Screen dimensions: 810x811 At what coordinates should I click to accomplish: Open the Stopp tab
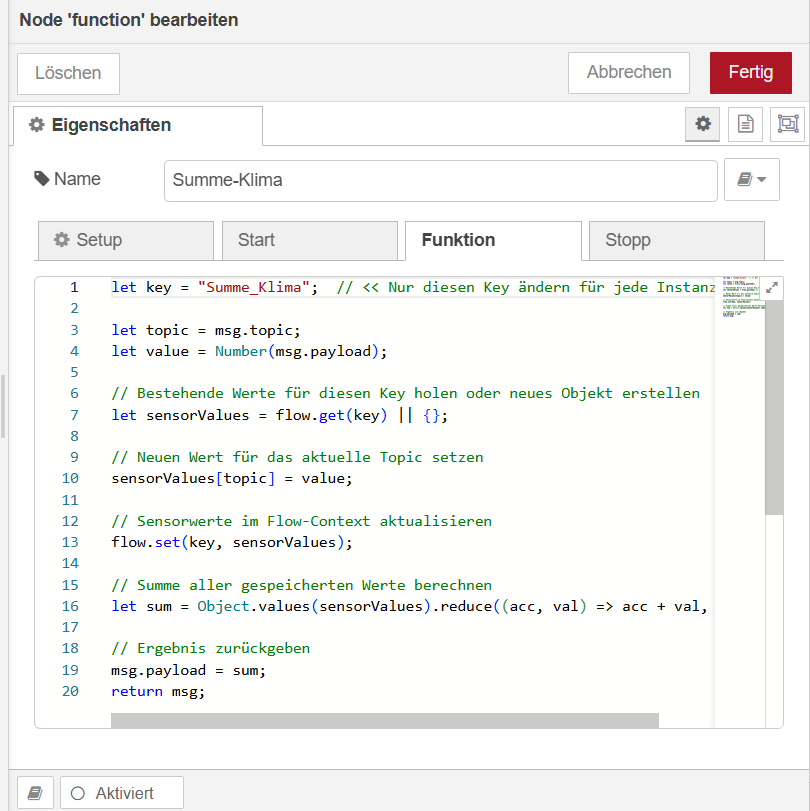(676, 240)
